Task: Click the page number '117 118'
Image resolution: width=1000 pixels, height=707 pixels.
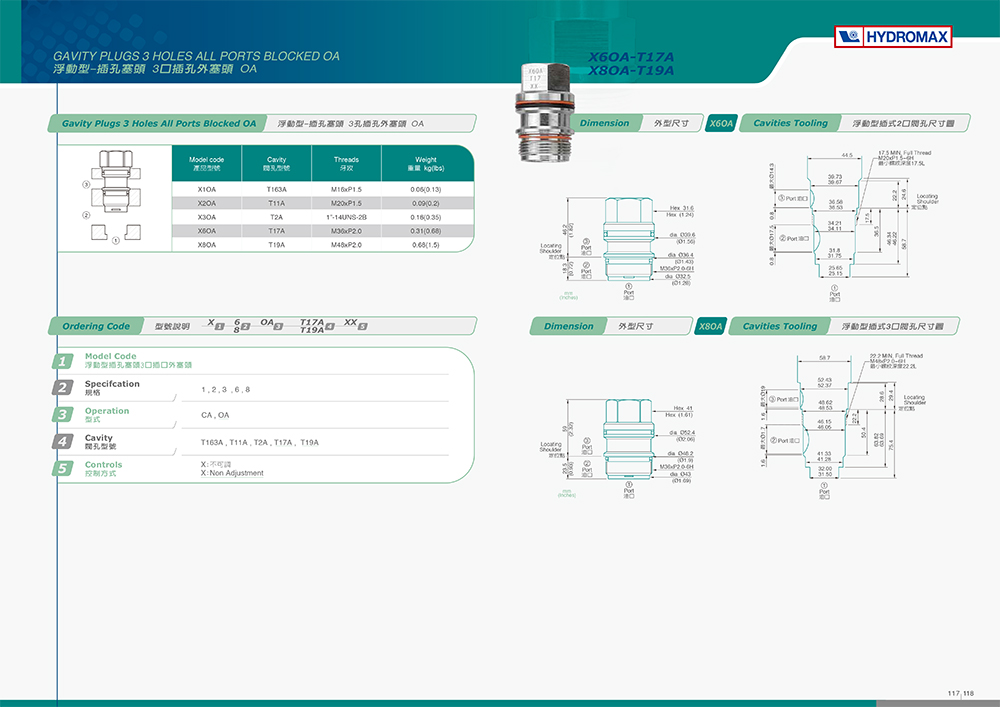Action: [960, 693]
